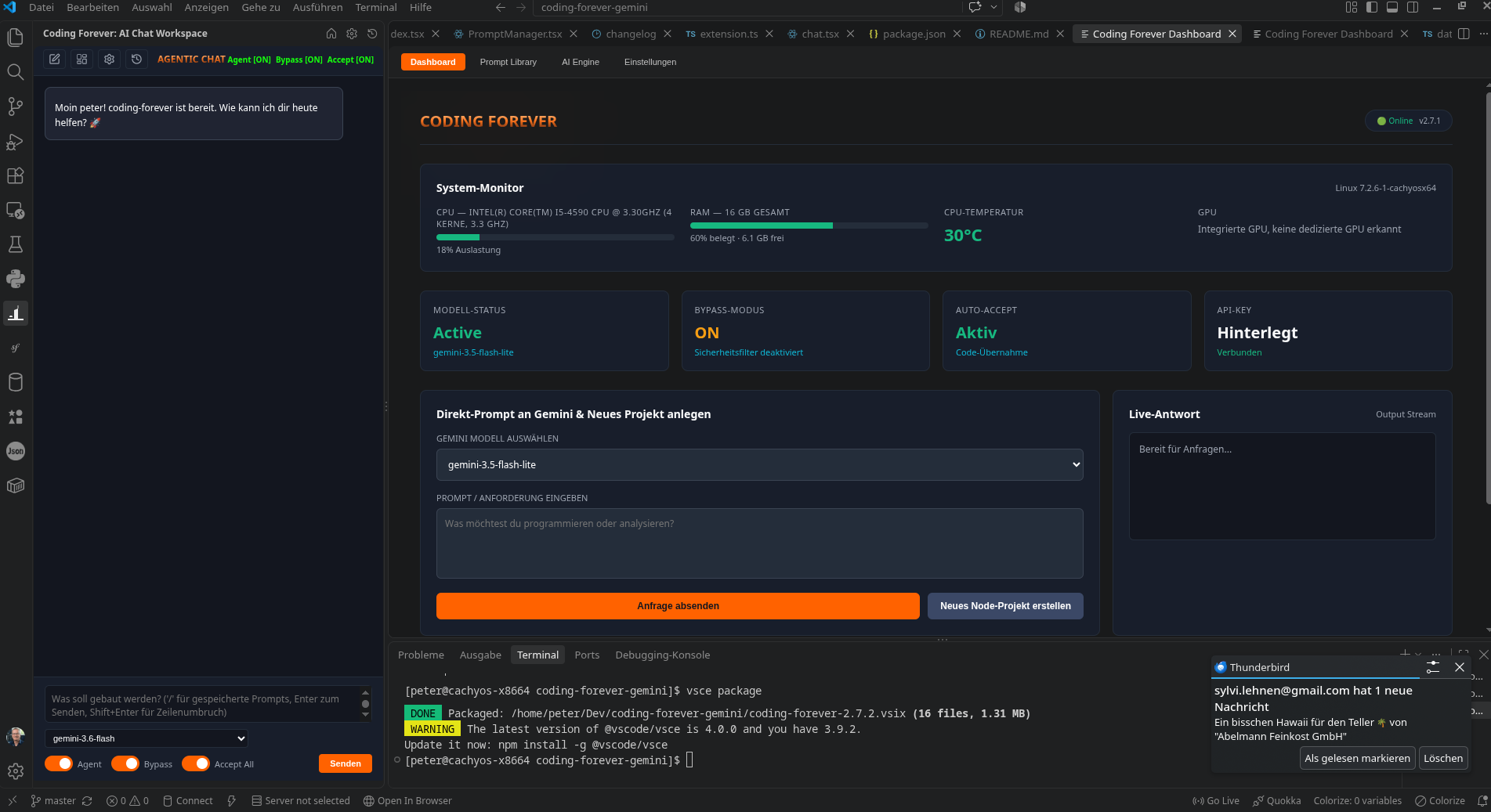Click the Anfrage absenden button
Image resolution: width=1491 pixels, height=812 pixels.
678,606
